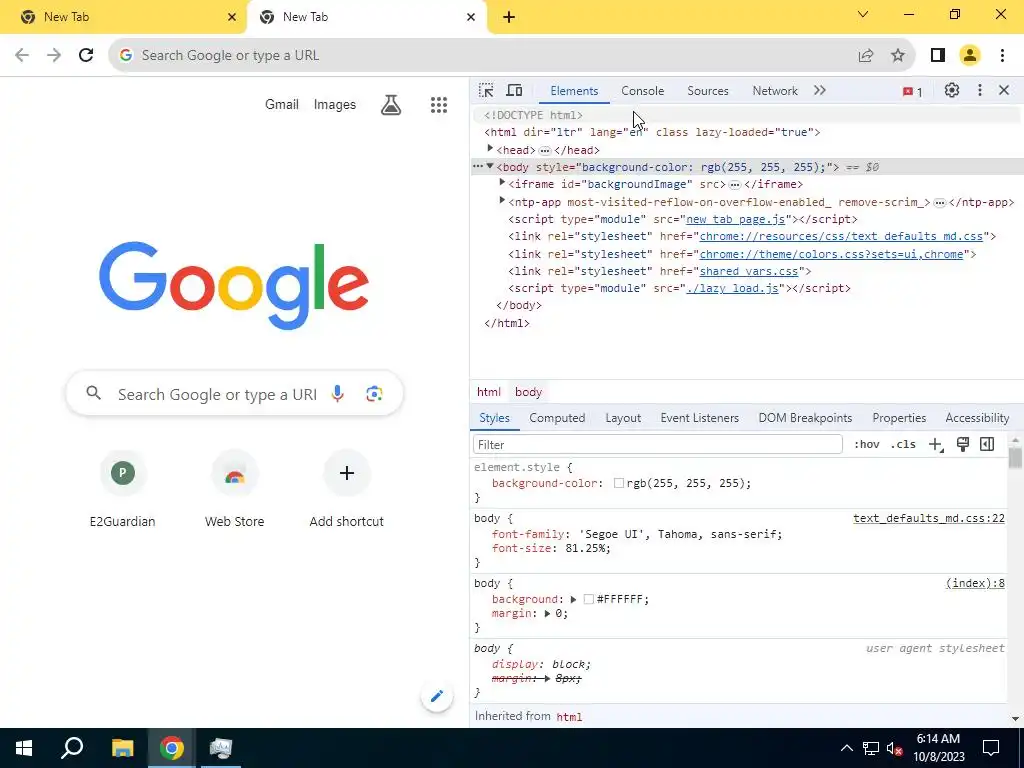
Task: Expand margin: 0 shorthand triangle
Action: (x=547, y=614)
